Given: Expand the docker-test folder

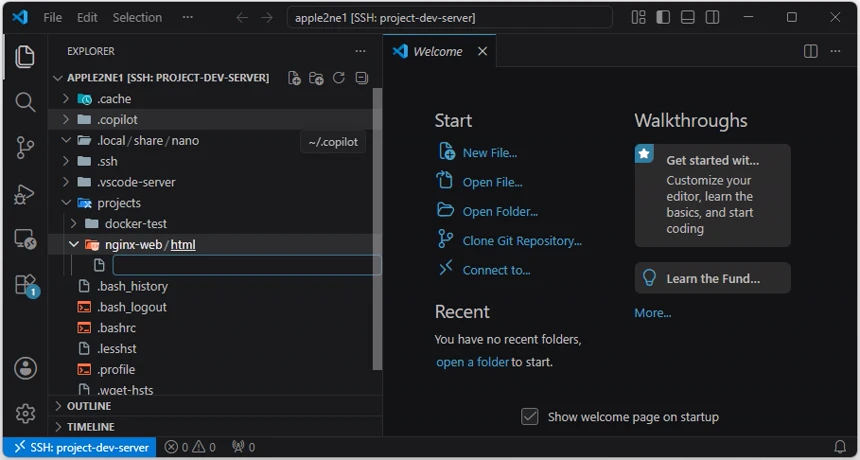Looking at the screenshot, I should [x=73, y=224].
